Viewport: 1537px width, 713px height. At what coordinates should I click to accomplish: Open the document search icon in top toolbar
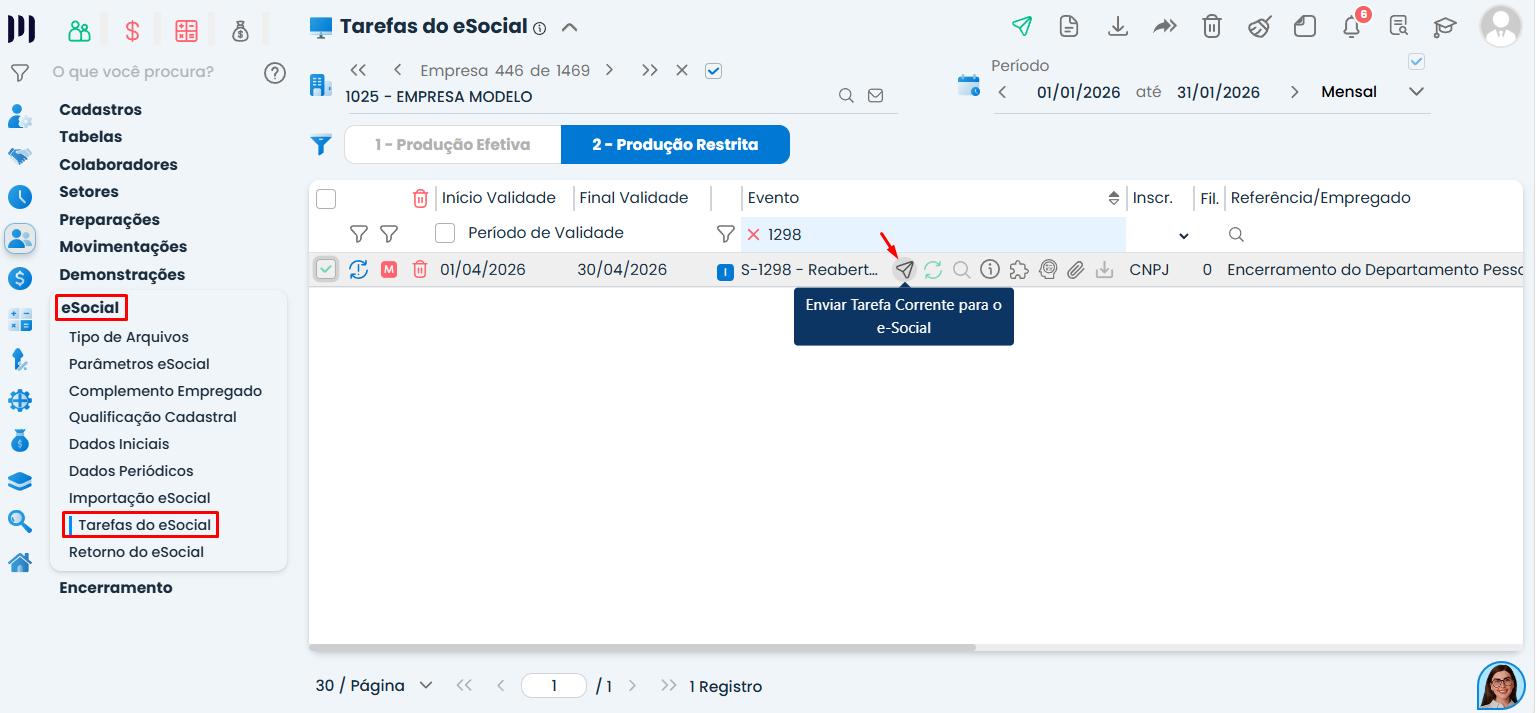pyautogui.click(x=1399, y=26)
